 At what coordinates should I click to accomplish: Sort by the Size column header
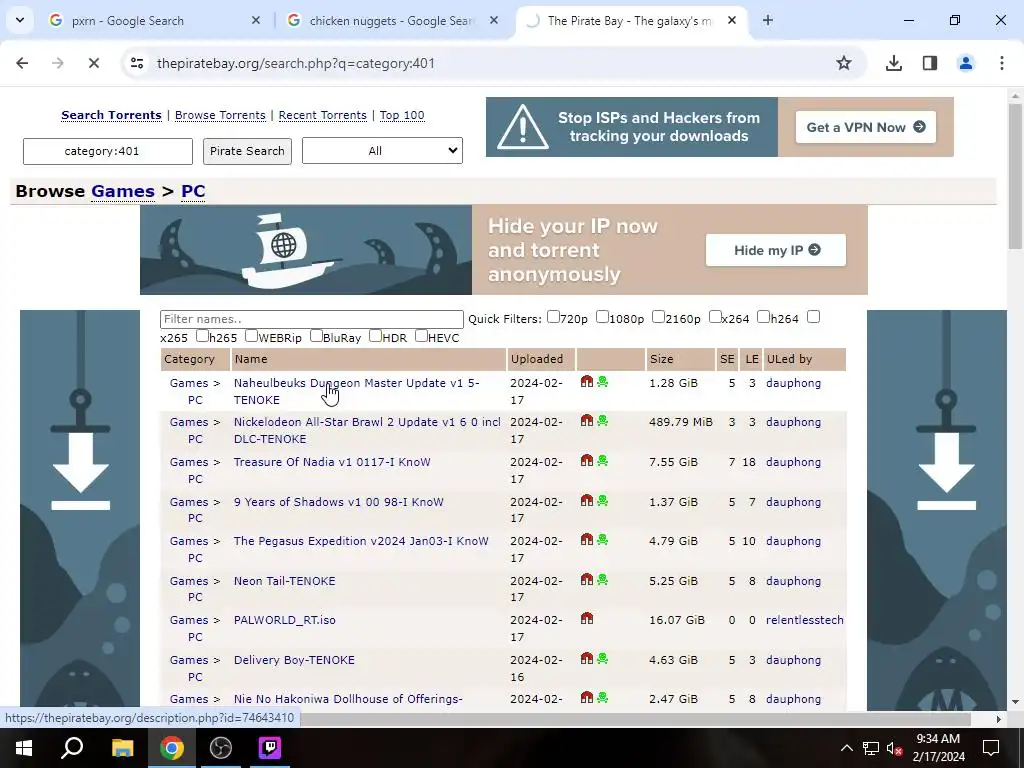661,359
